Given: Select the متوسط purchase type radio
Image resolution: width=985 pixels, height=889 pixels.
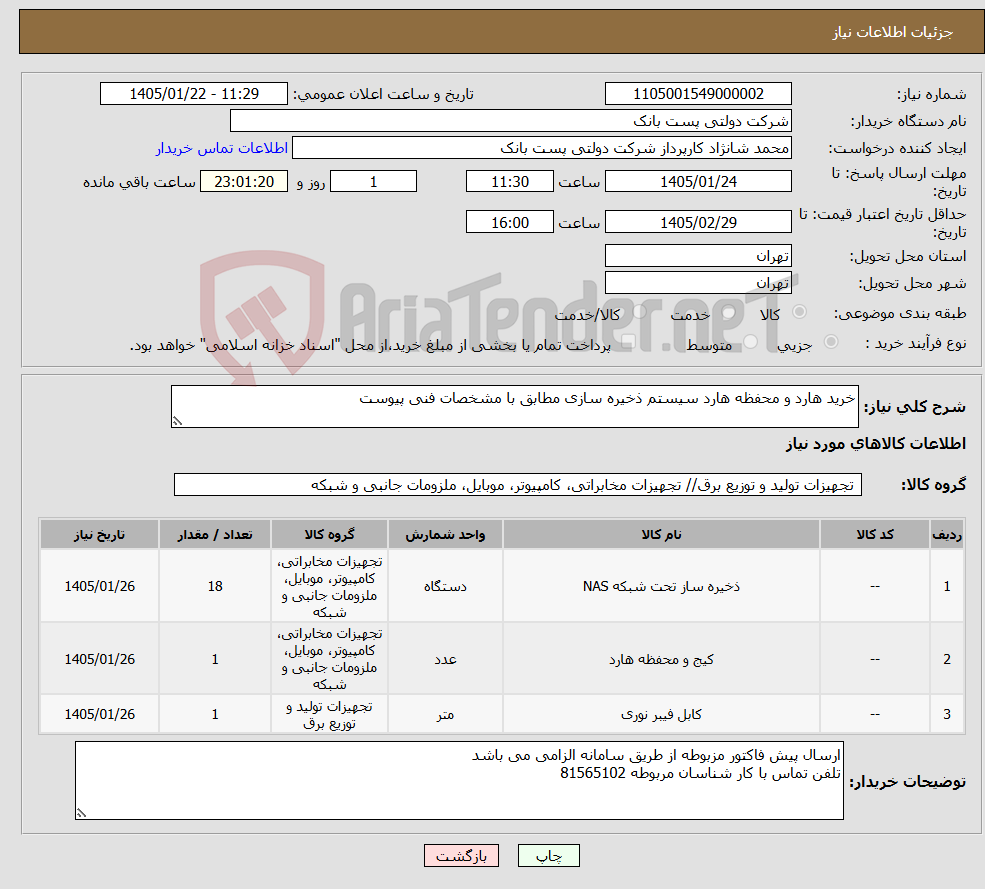Looking at the screenshot, I should coord(751,342).
